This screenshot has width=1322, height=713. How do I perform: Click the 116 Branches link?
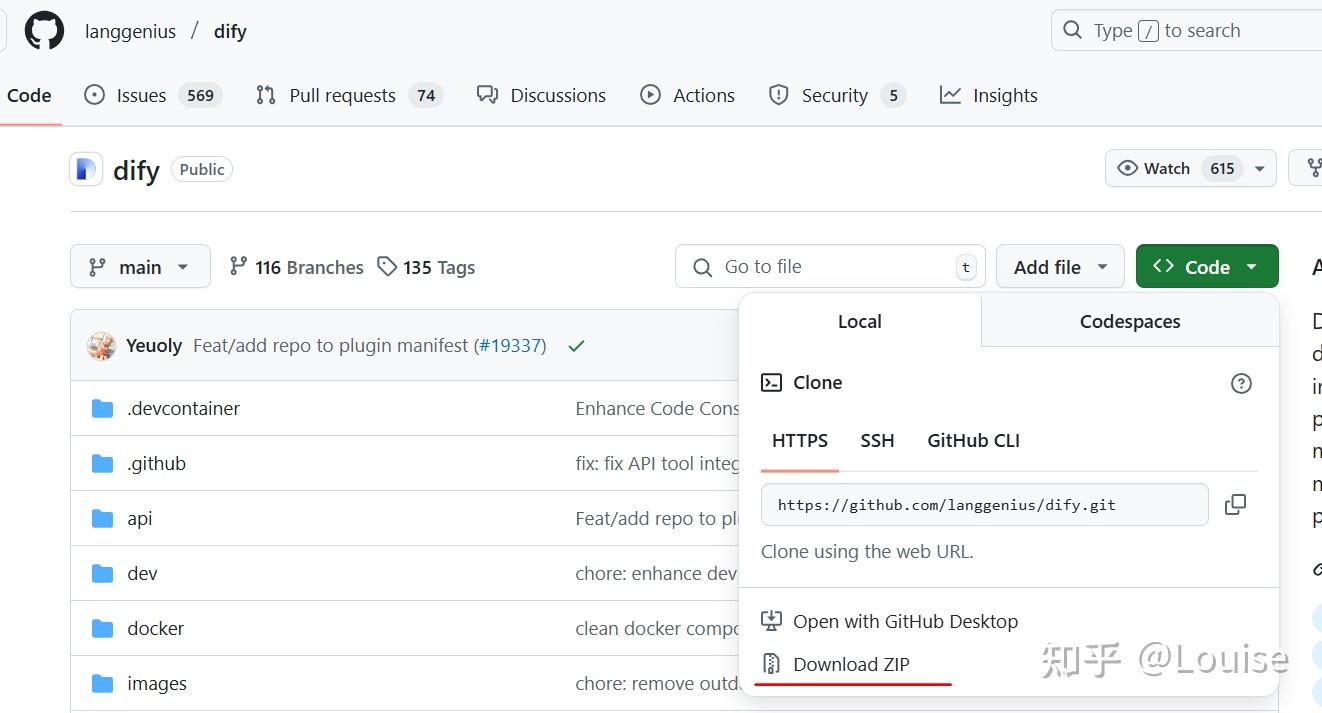coord(296,267)
